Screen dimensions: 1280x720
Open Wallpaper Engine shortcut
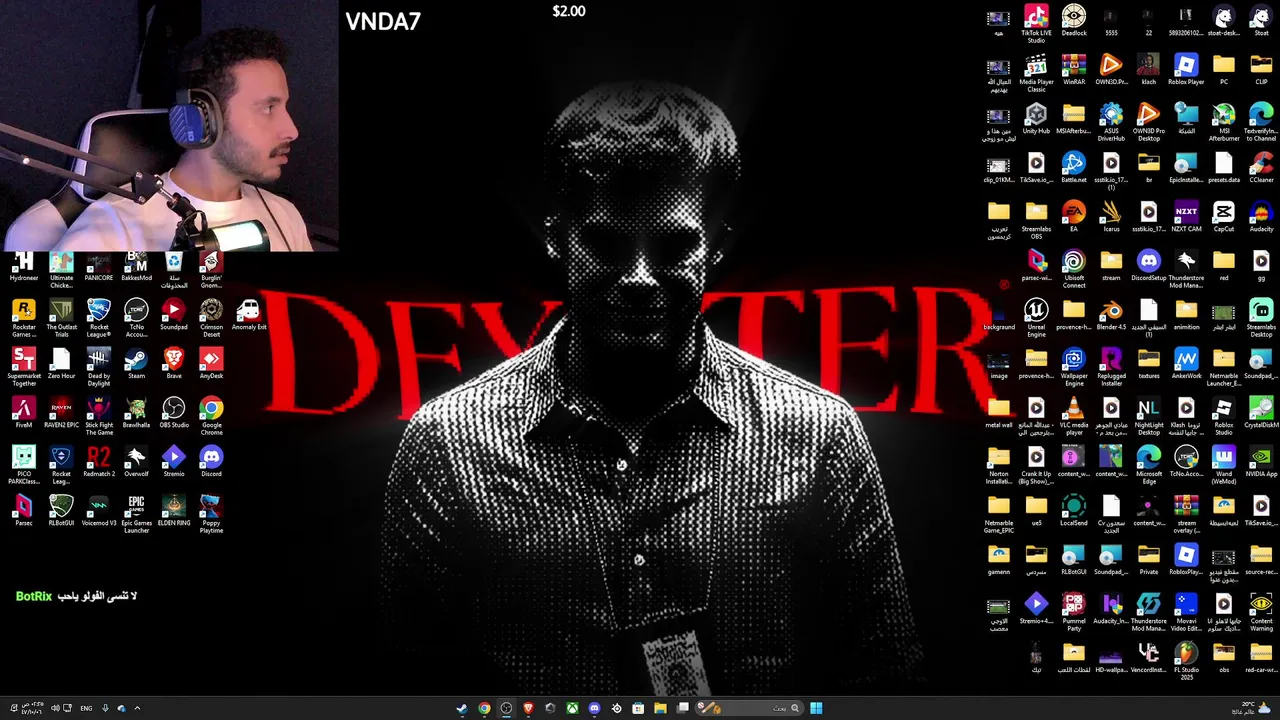[1074, 367]
